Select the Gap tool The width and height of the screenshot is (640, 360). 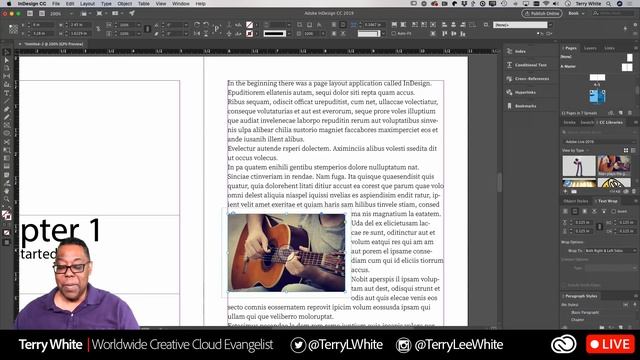point(7,76)
